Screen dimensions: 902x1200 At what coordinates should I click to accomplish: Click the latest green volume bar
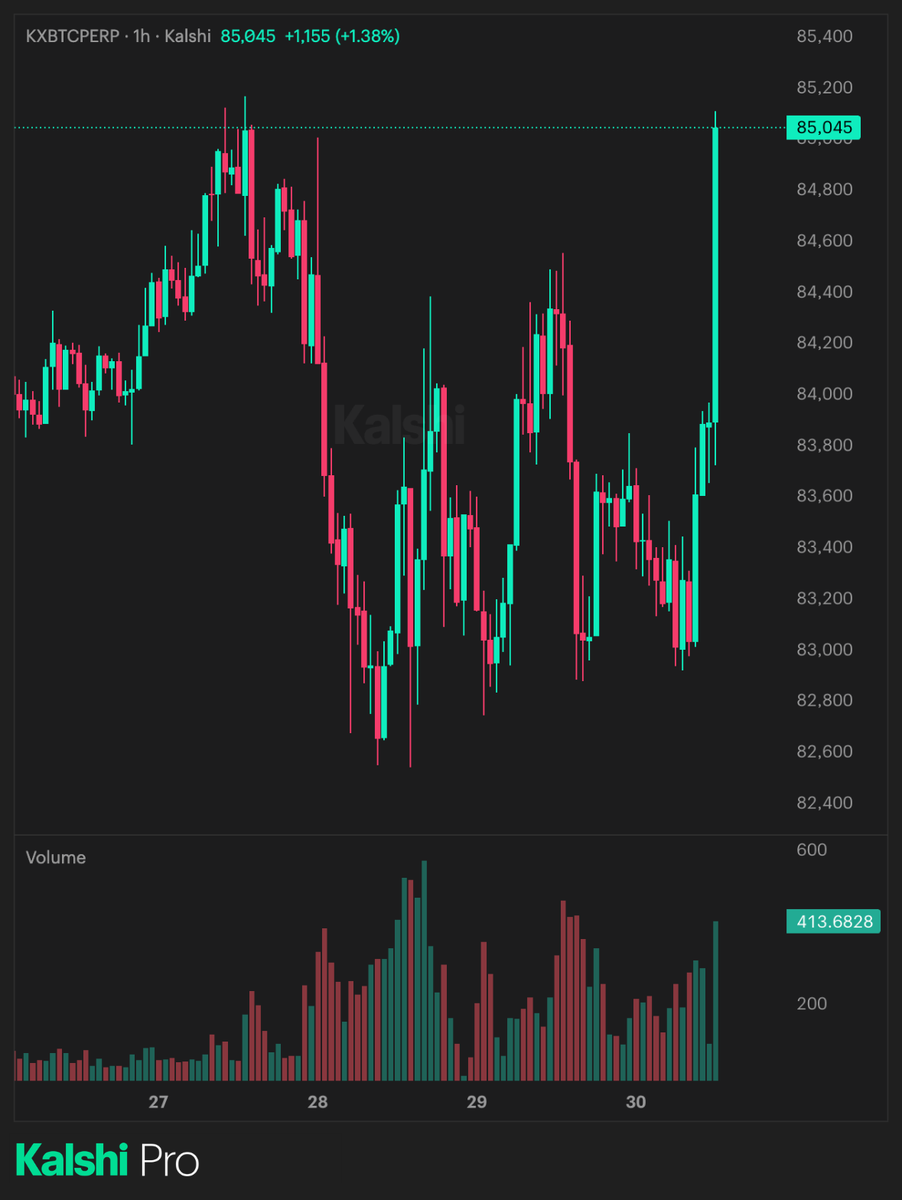pyautogui.click(x=715, y=1001)
